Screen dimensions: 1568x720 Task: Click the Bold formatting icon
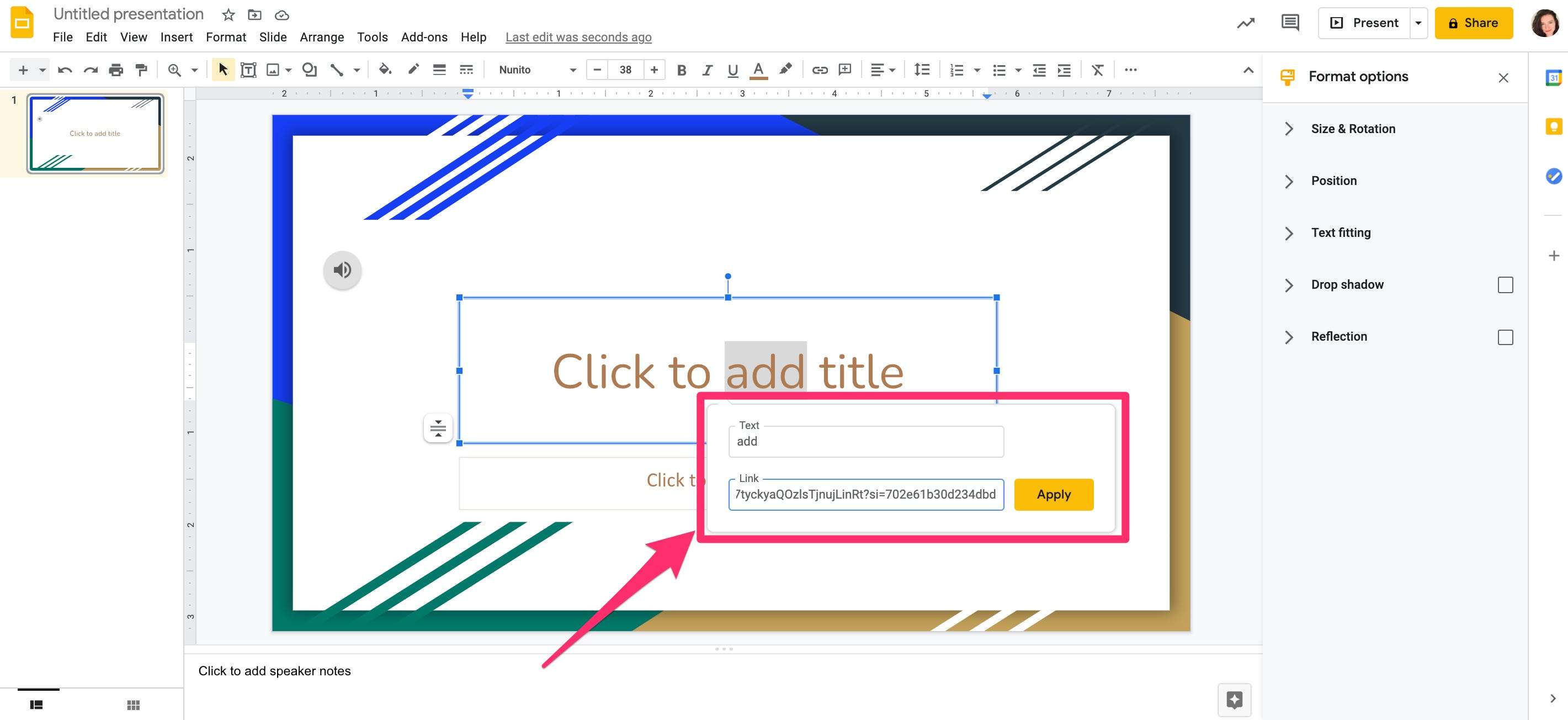(x=679, y=69)
